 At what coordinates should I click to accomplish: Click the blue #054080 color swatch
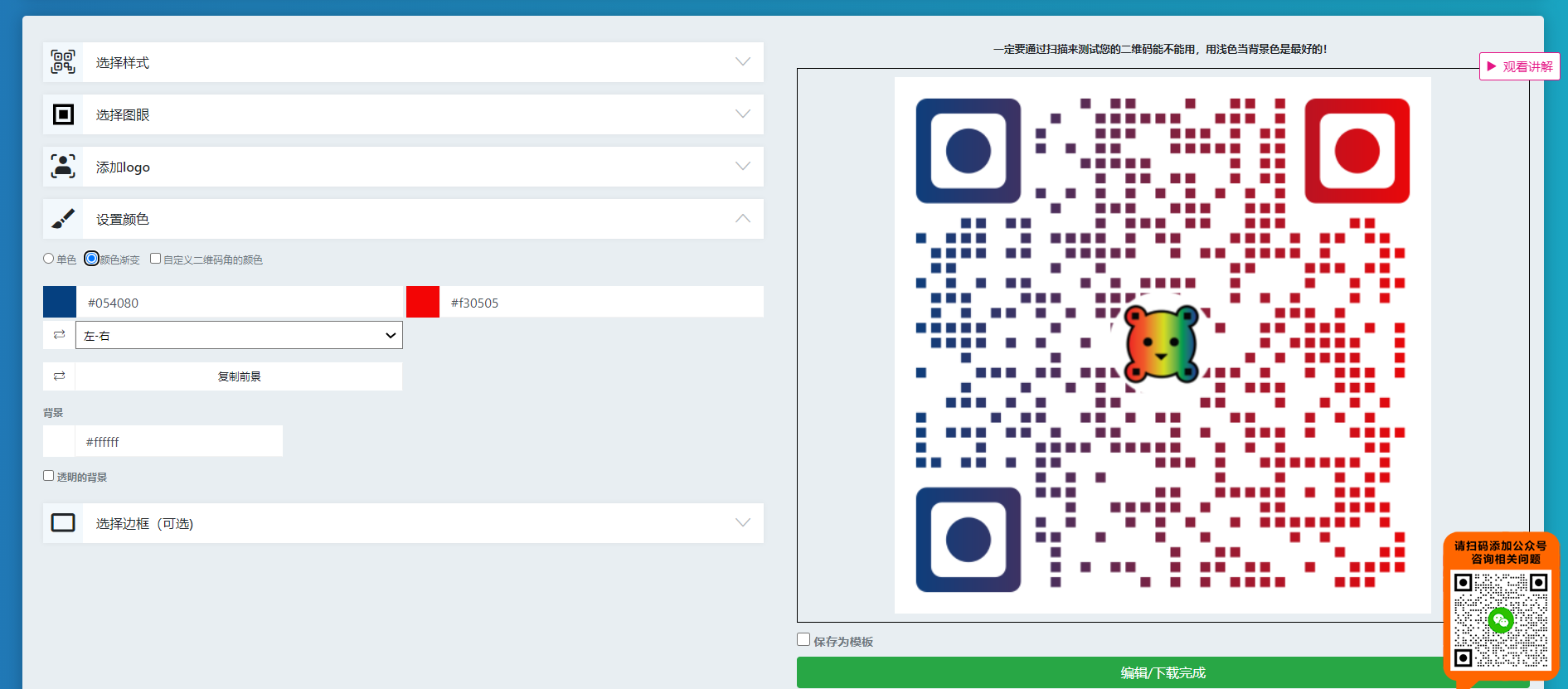click(60, 302)
